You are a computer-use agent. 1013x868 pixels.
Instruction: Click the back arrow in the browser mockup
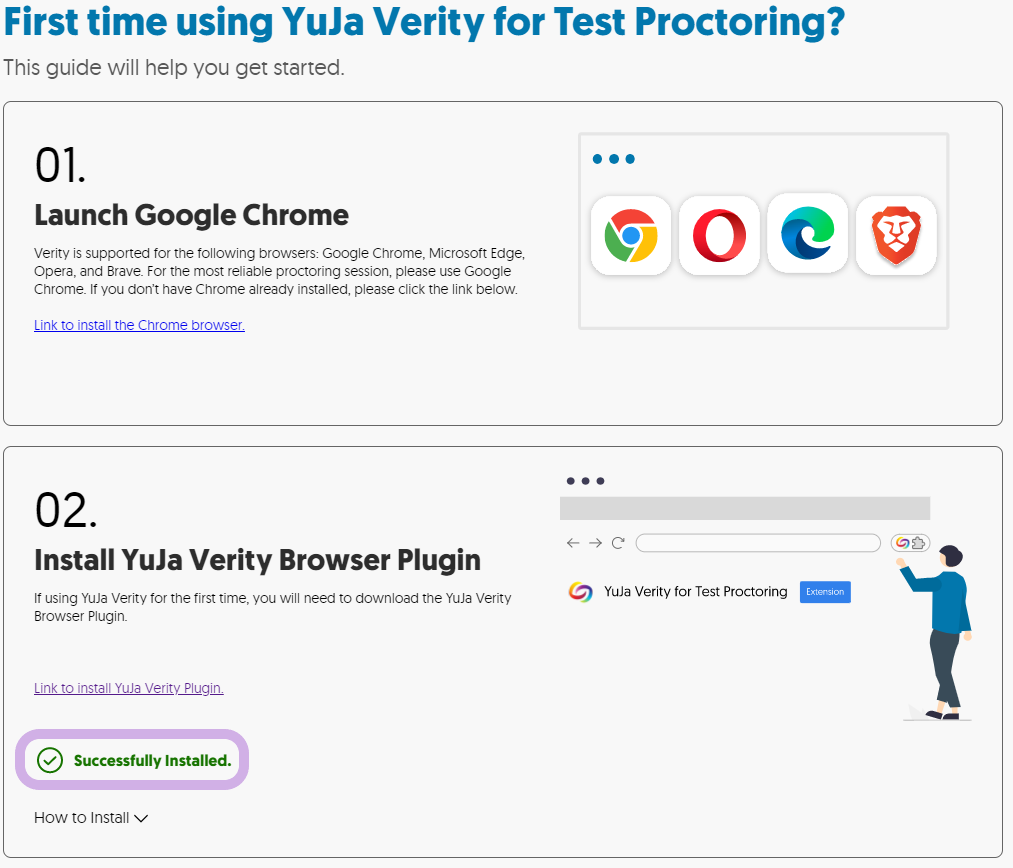(572, 542)
